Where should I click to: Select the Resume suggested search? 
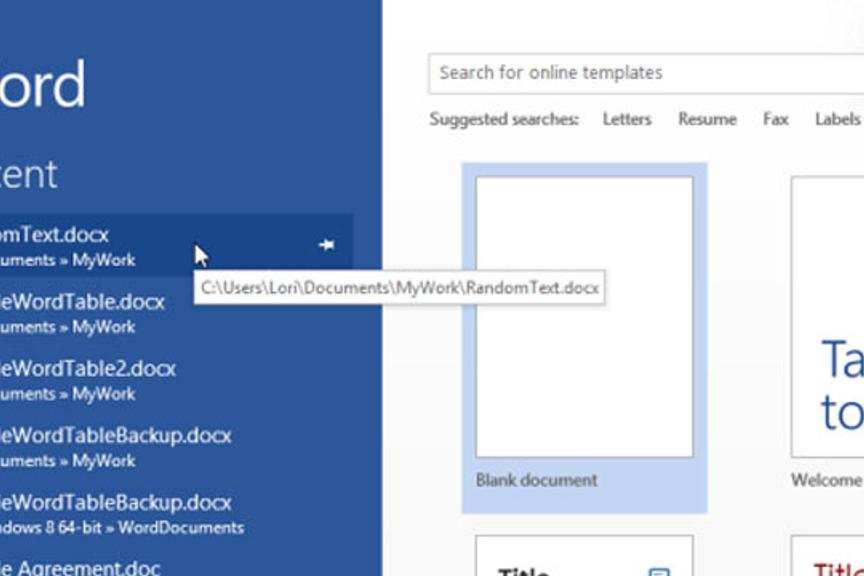click(707, 119)
